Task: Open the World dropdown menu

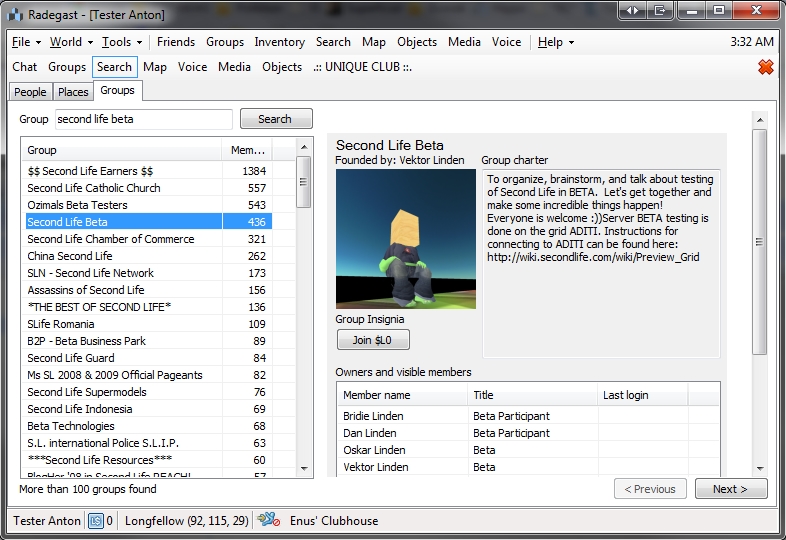Action: click(71, 42)
